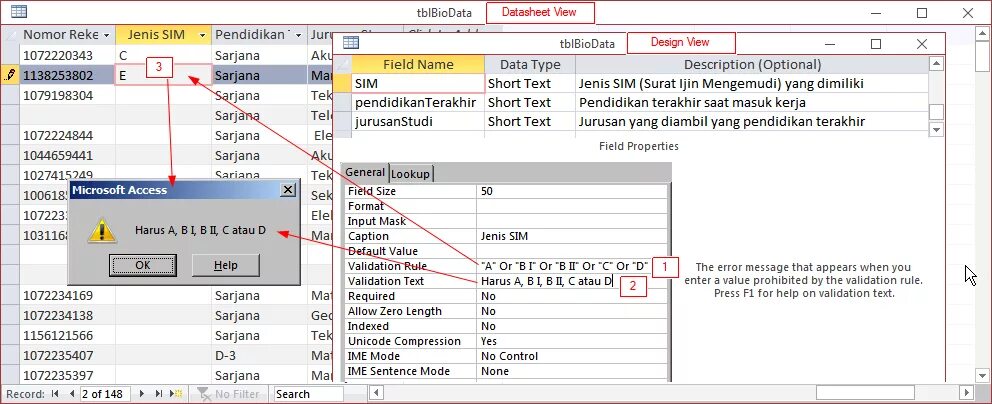The image size is (992, 404).
Task: Click the Field Size value 50
Action: click(x=572, y=191)
